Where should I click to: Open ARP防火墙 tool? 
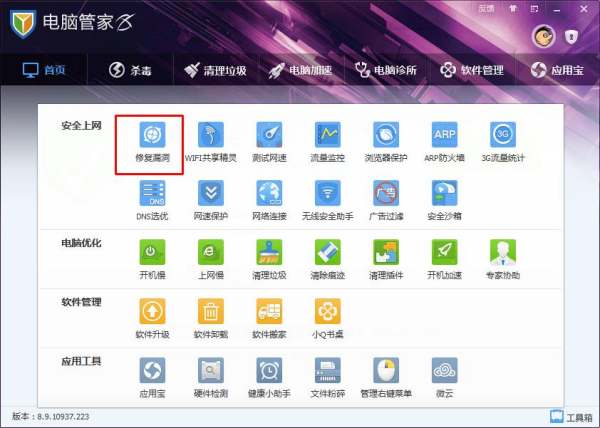444,142
